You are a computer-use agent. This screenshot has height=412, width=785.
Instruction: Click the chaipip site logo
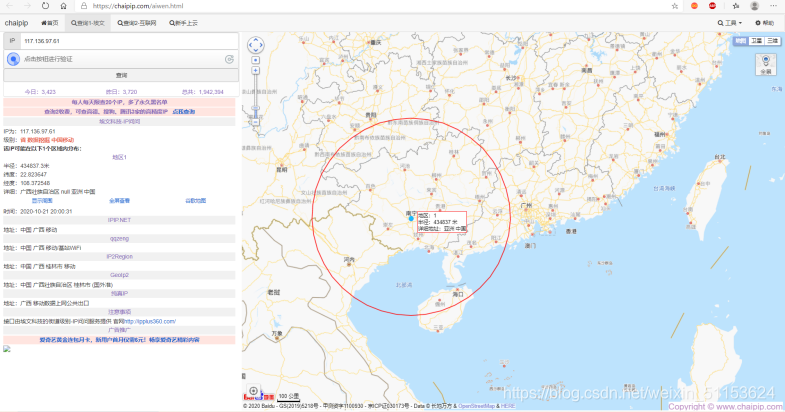(17, 23)
